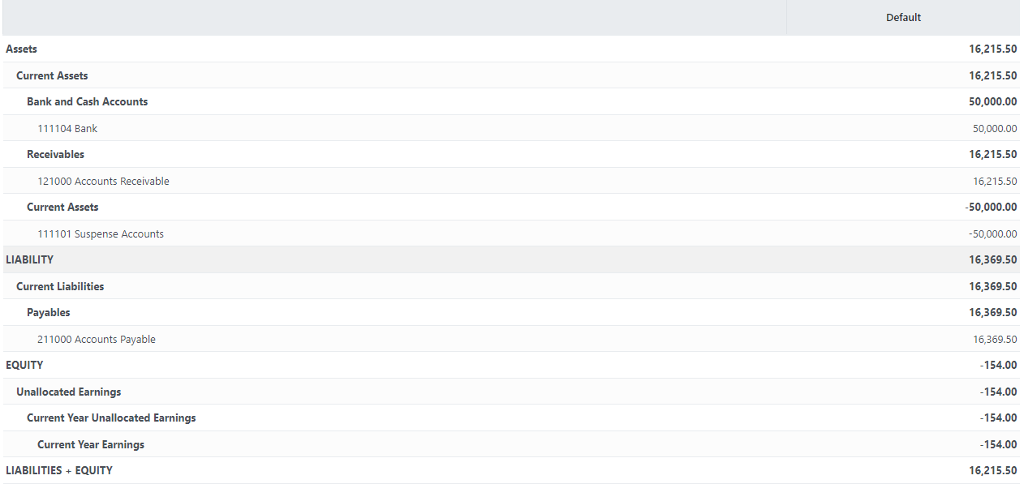Click the LIABILITIES + EQUITY total row
This screenshot has height=484, width=1024.
pyautogui.click(x=59, y=470)
